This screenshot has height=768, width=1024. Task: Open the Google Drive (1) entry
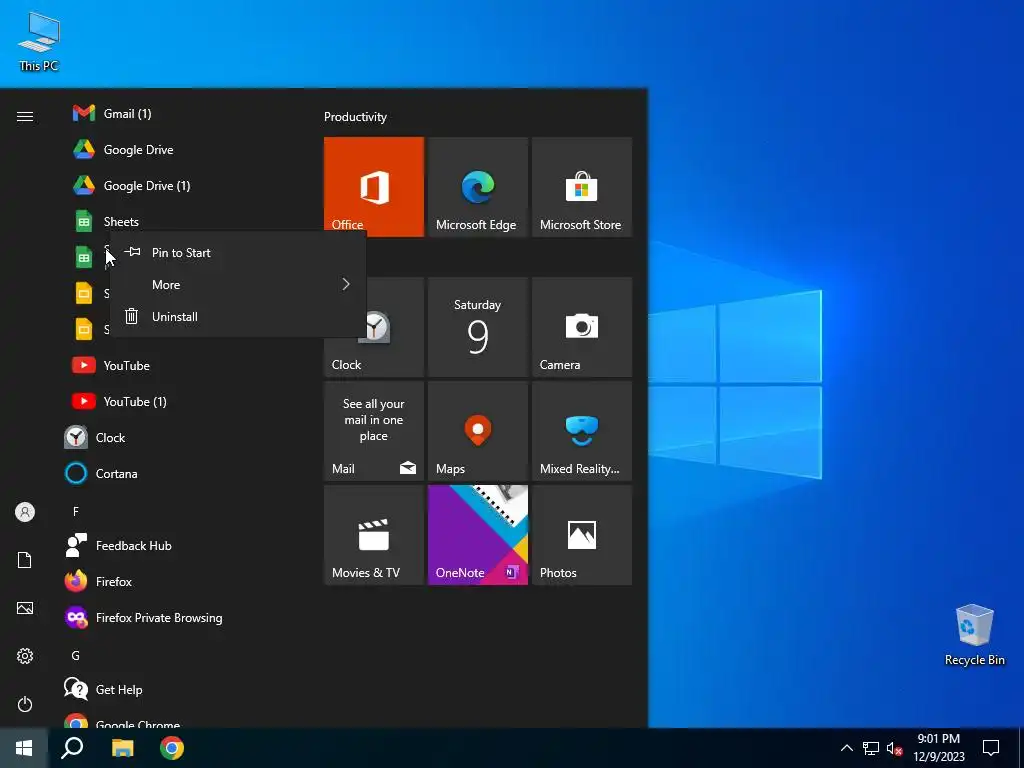pos(183,185)
